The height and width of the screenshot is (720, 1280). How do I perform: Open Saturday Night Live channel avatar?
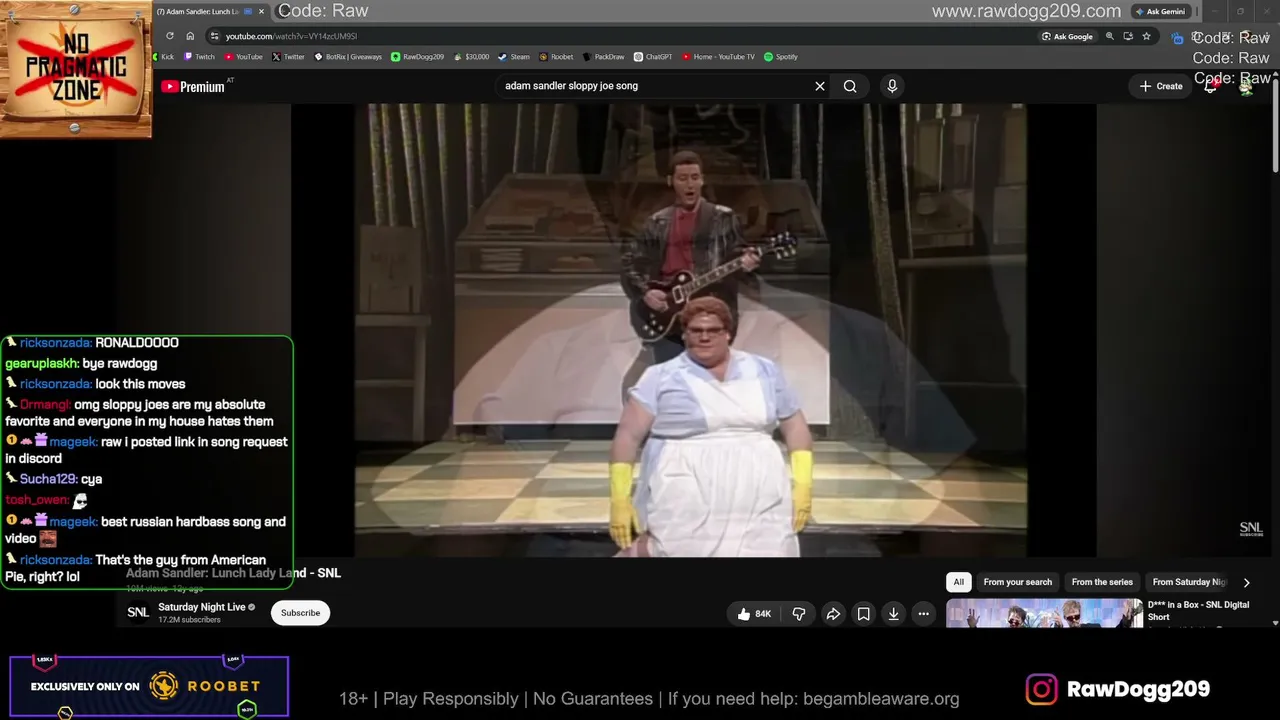(138, 612)
